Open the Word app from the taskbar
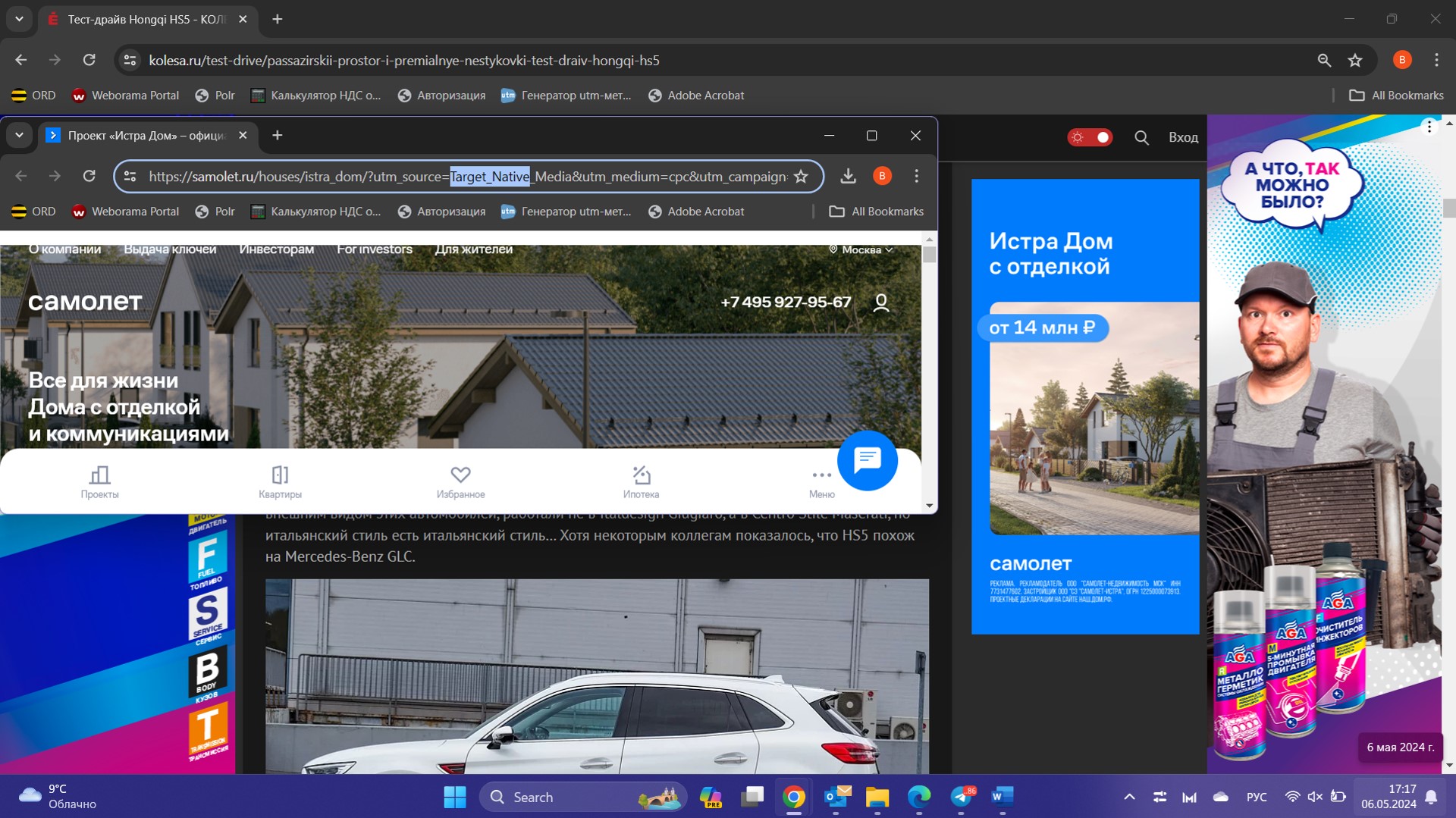The height and width of the screenshot is (818, 1456). click(1002, 797)
